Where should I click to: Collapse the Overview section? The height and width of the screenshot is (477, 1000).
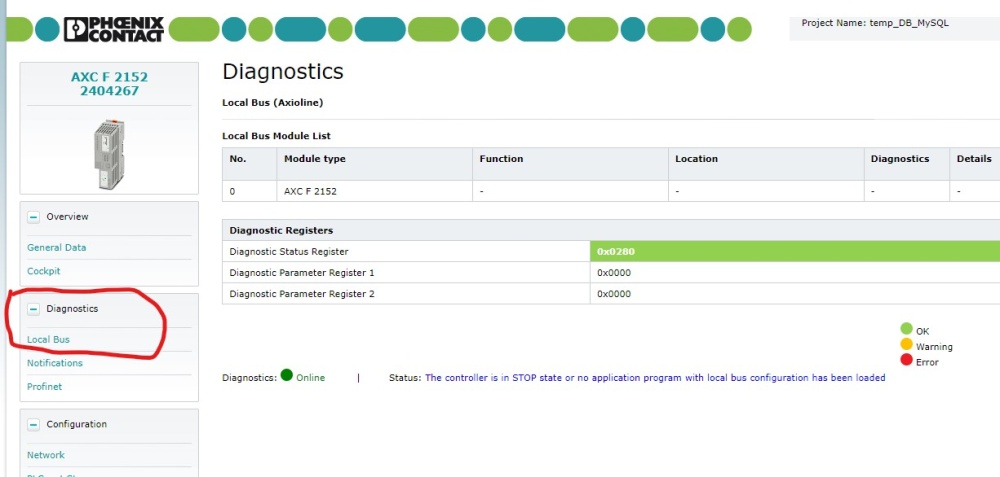coord(33,217)
